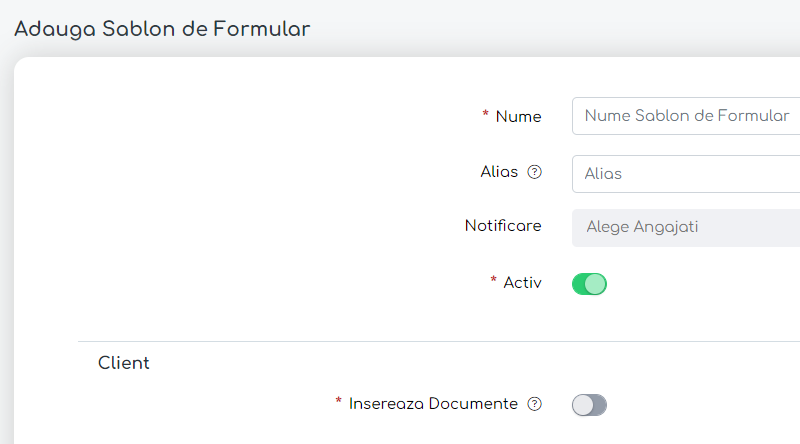Click into the Alias input field
Image resolution: width=800 pixels, height=444 pixels.
686,174
